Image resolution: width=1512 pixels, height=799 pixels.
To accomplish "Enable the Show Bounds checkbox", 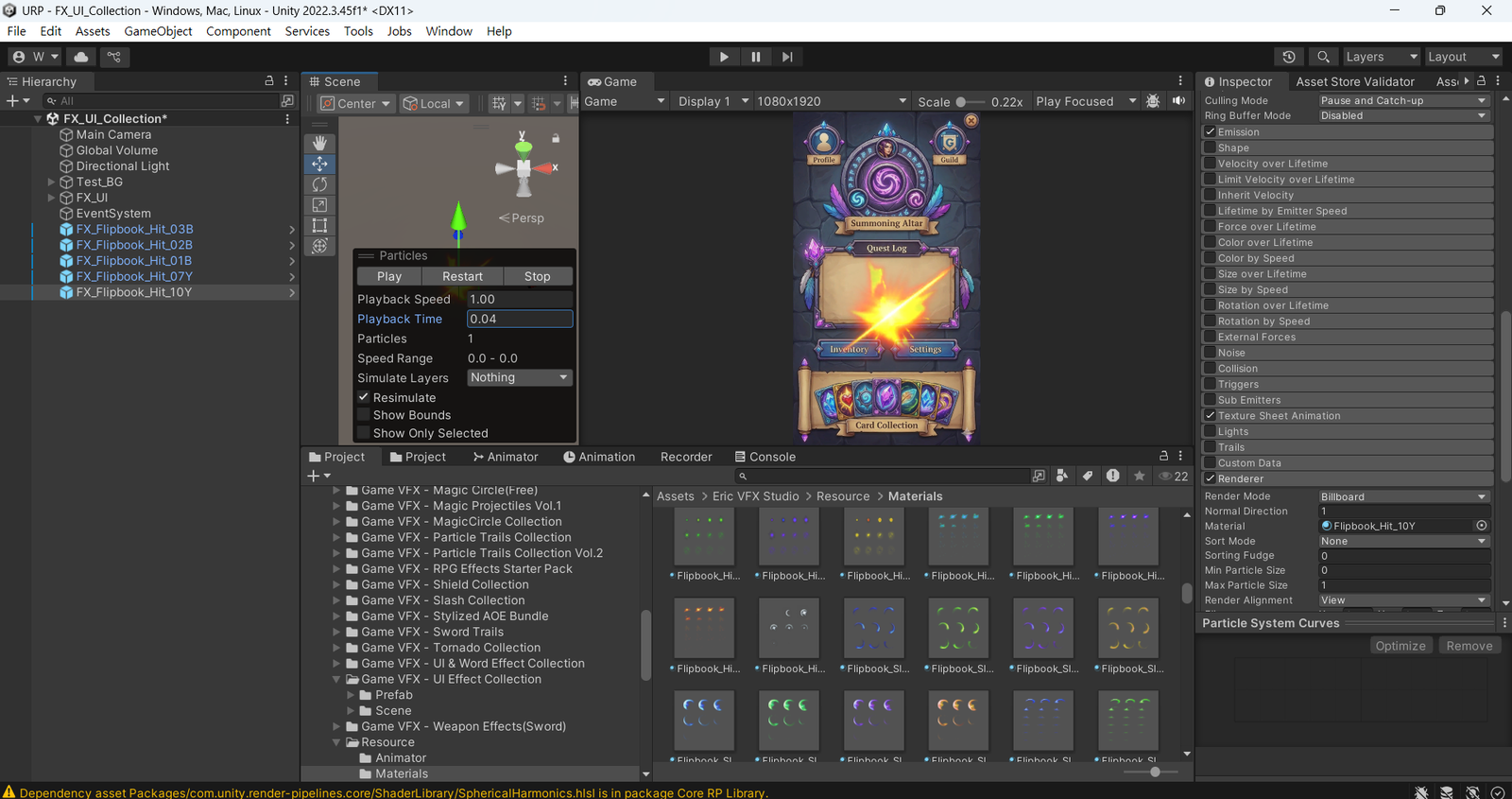I will [364, 415].
